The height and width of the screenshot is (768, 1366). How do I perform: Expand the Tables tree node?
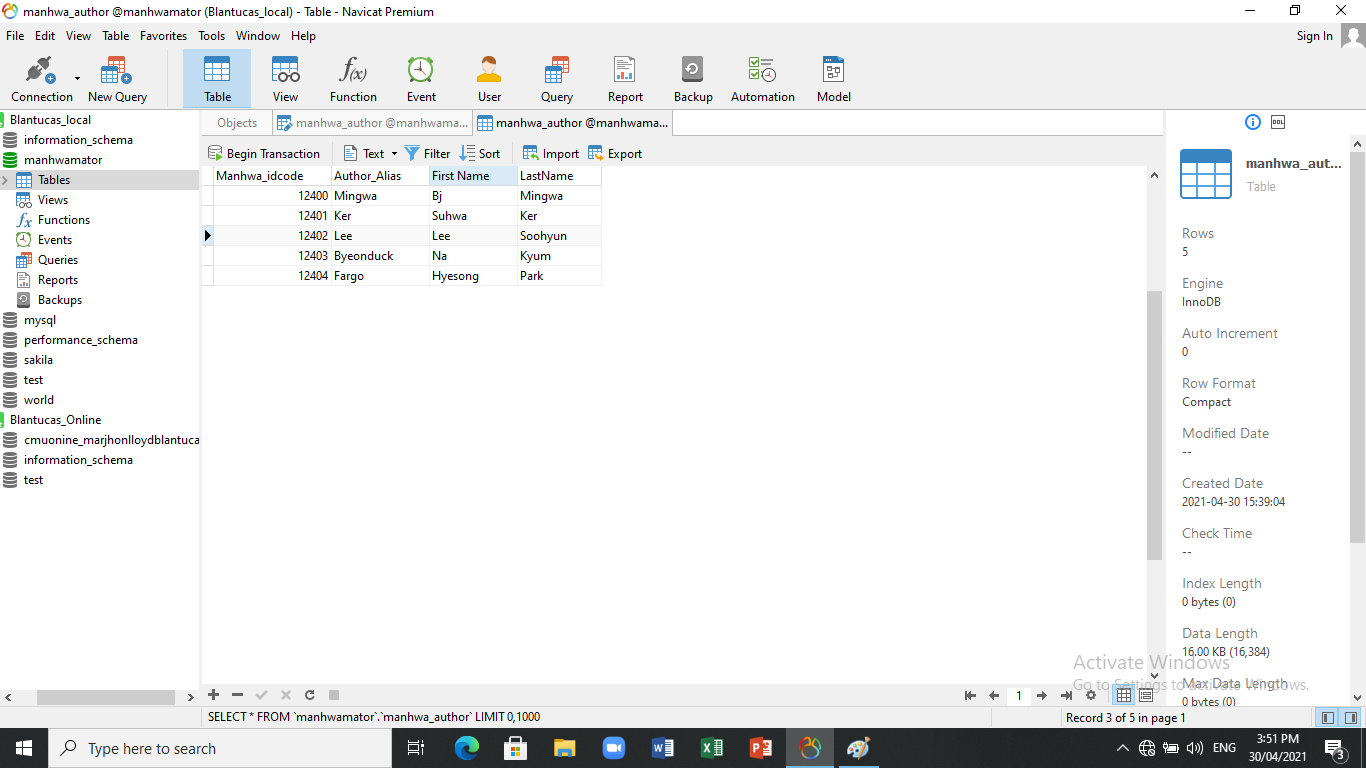(x=6, y=180)
